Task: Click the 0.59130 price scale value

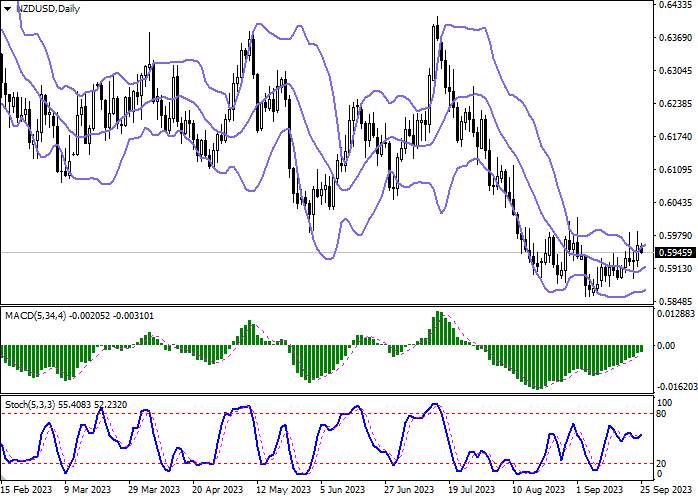Action: pos(675,268)
